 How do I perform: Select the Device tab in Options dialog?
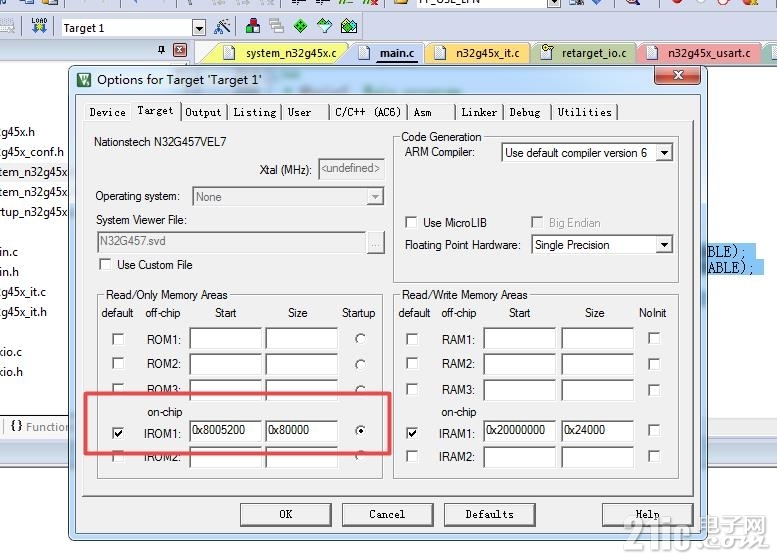(x=108, y=112)
